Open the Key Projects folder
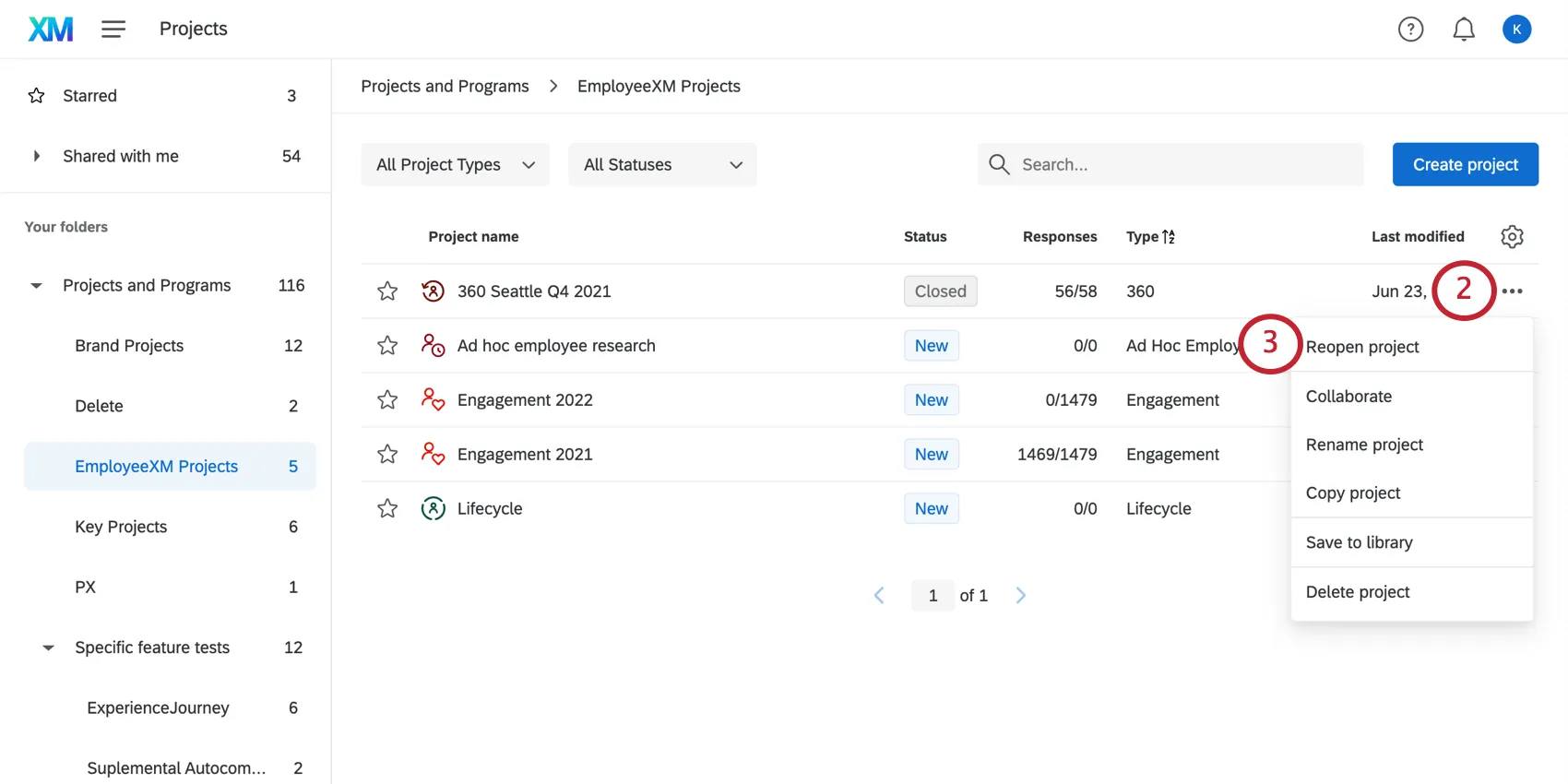This screenshot has height=784, width=1568. (x=121, y=527)
